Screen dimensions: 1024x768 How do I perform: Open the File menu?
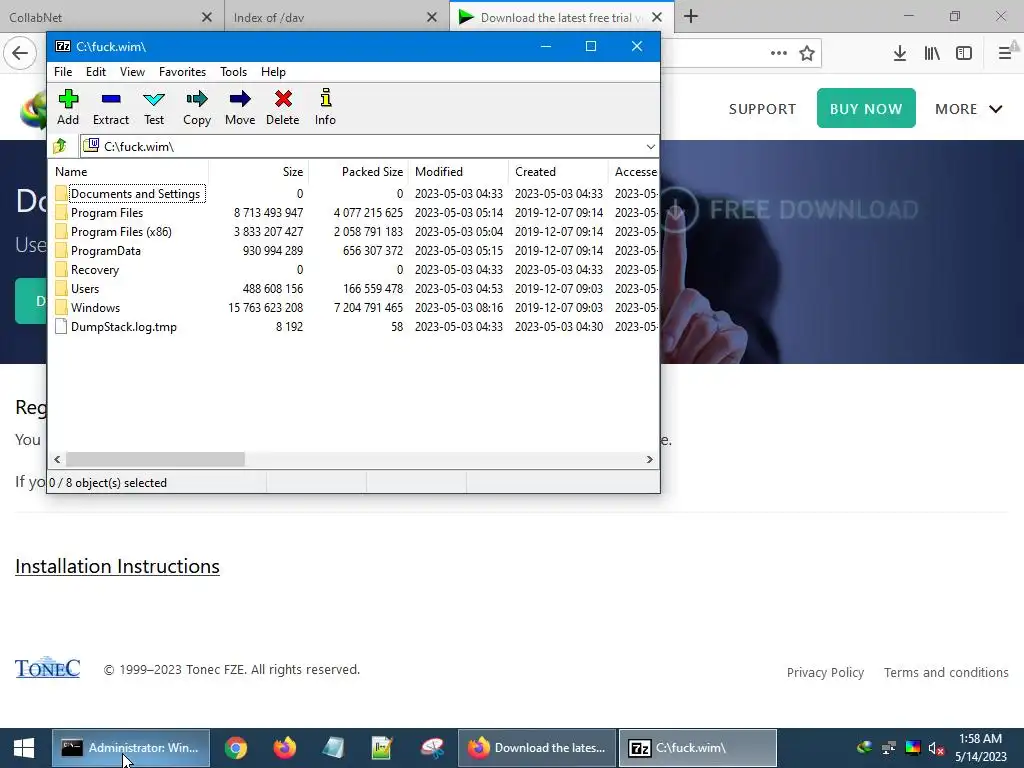63,72
